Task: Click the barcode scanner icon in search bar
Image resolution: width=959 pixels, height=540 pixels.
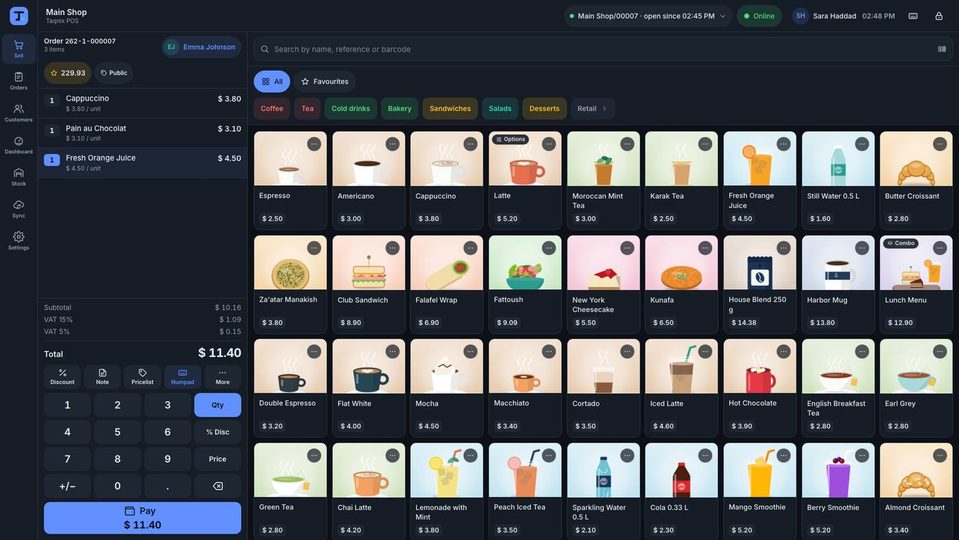Action: (942, 49)
